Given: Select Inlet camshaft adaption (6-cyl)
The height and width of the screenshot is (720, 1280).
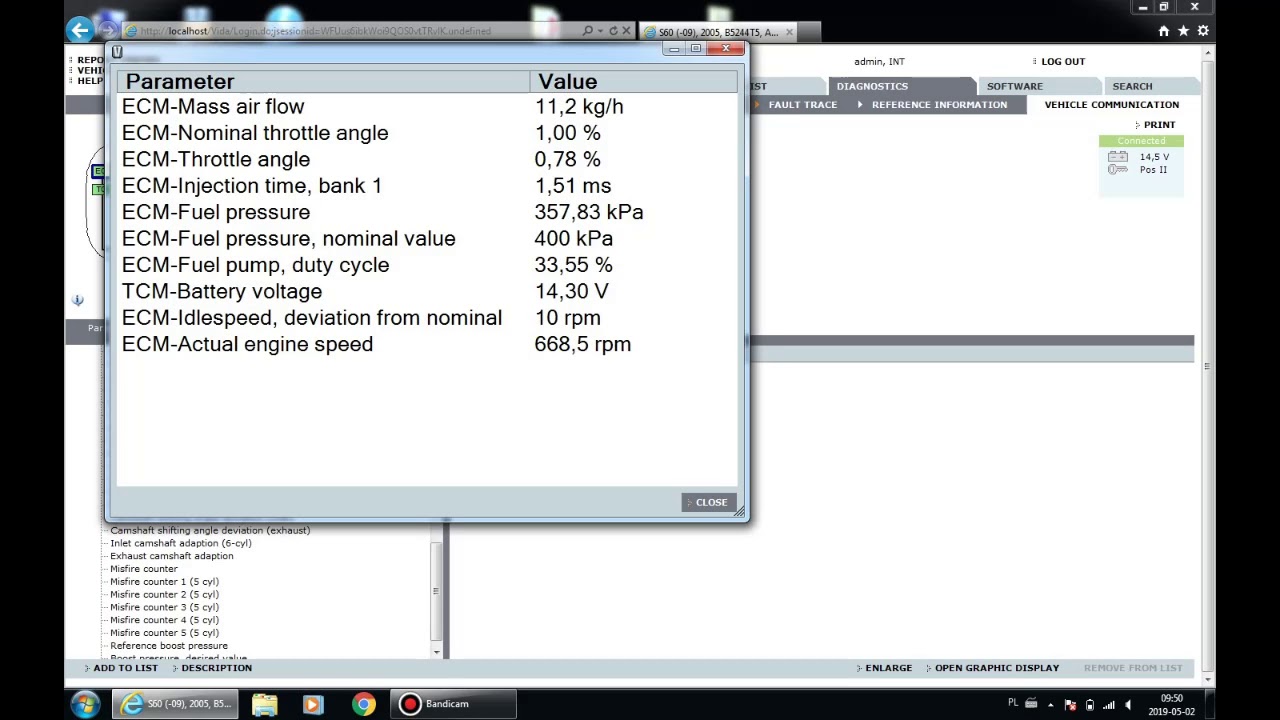Looking at the screenshot, I should 181,543.
